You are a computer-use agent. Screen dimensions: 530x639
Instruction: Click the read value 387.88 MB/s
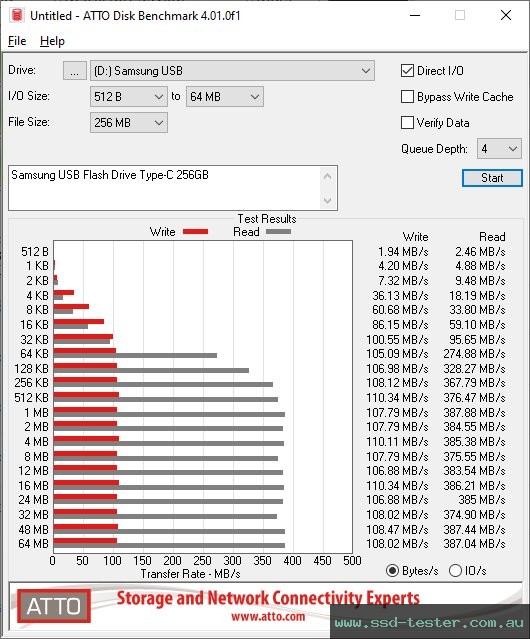point(474,412)
